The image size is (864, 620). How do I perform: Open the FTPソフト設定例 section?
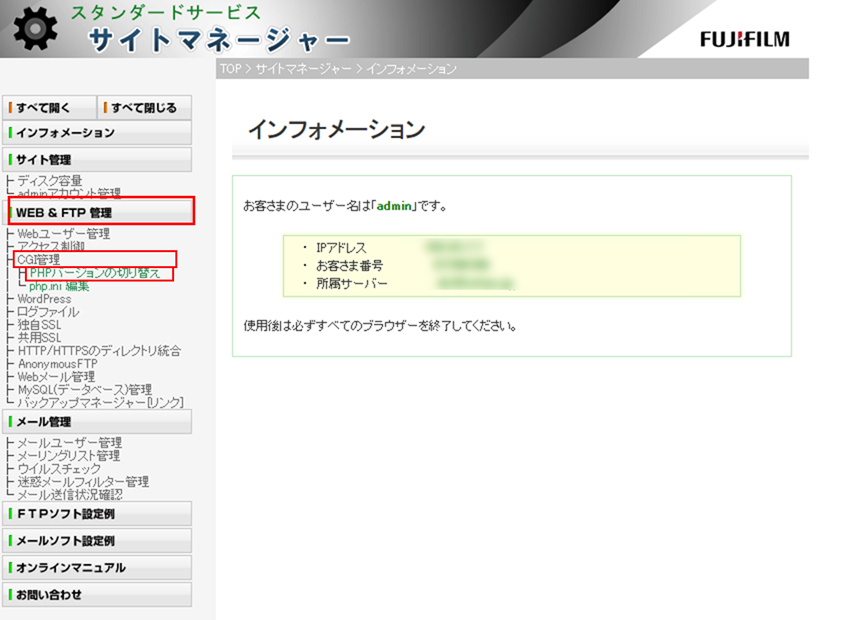pos(97,514)
